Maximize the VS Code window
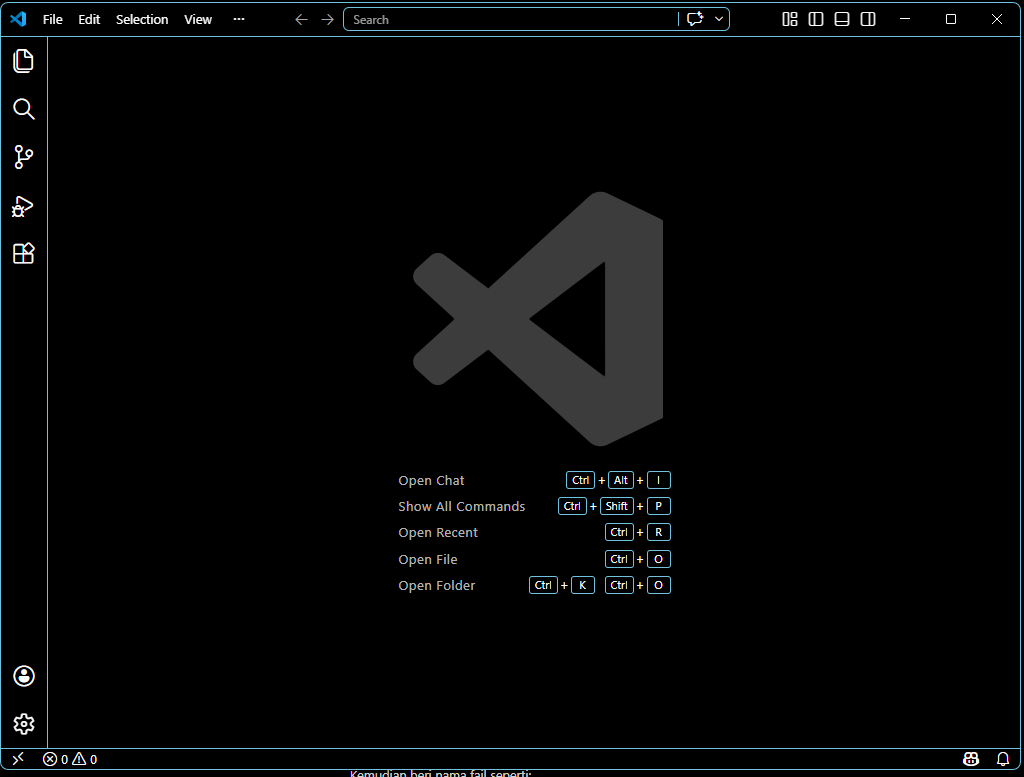 click(951, 19)
